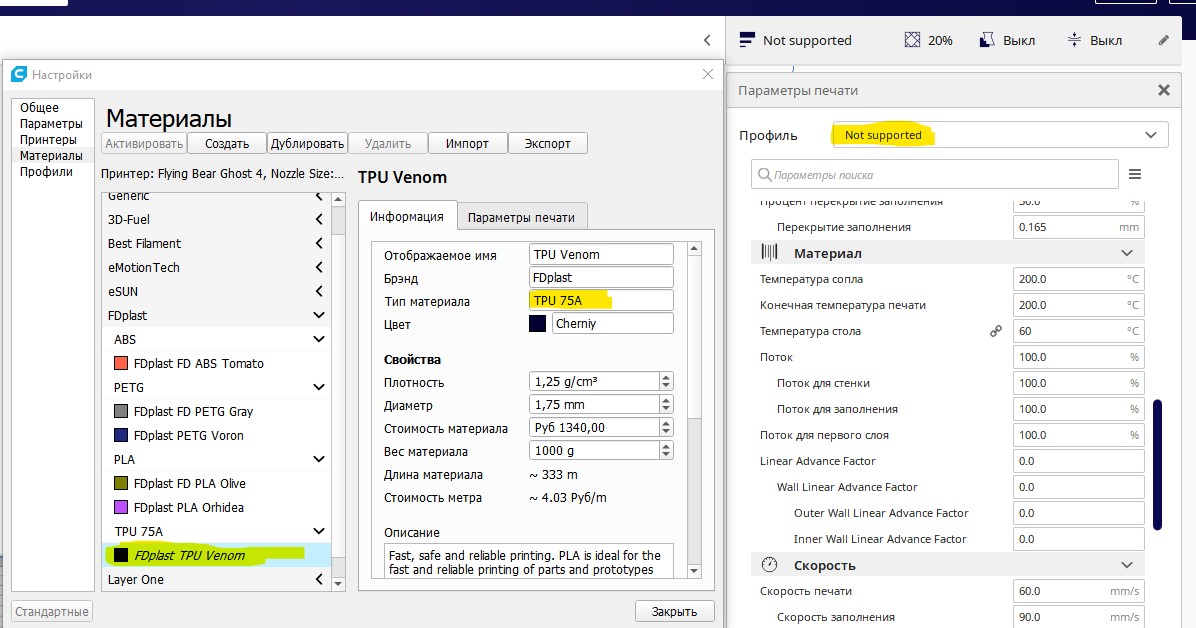Expand the eSUN brand group

(319, 291)
